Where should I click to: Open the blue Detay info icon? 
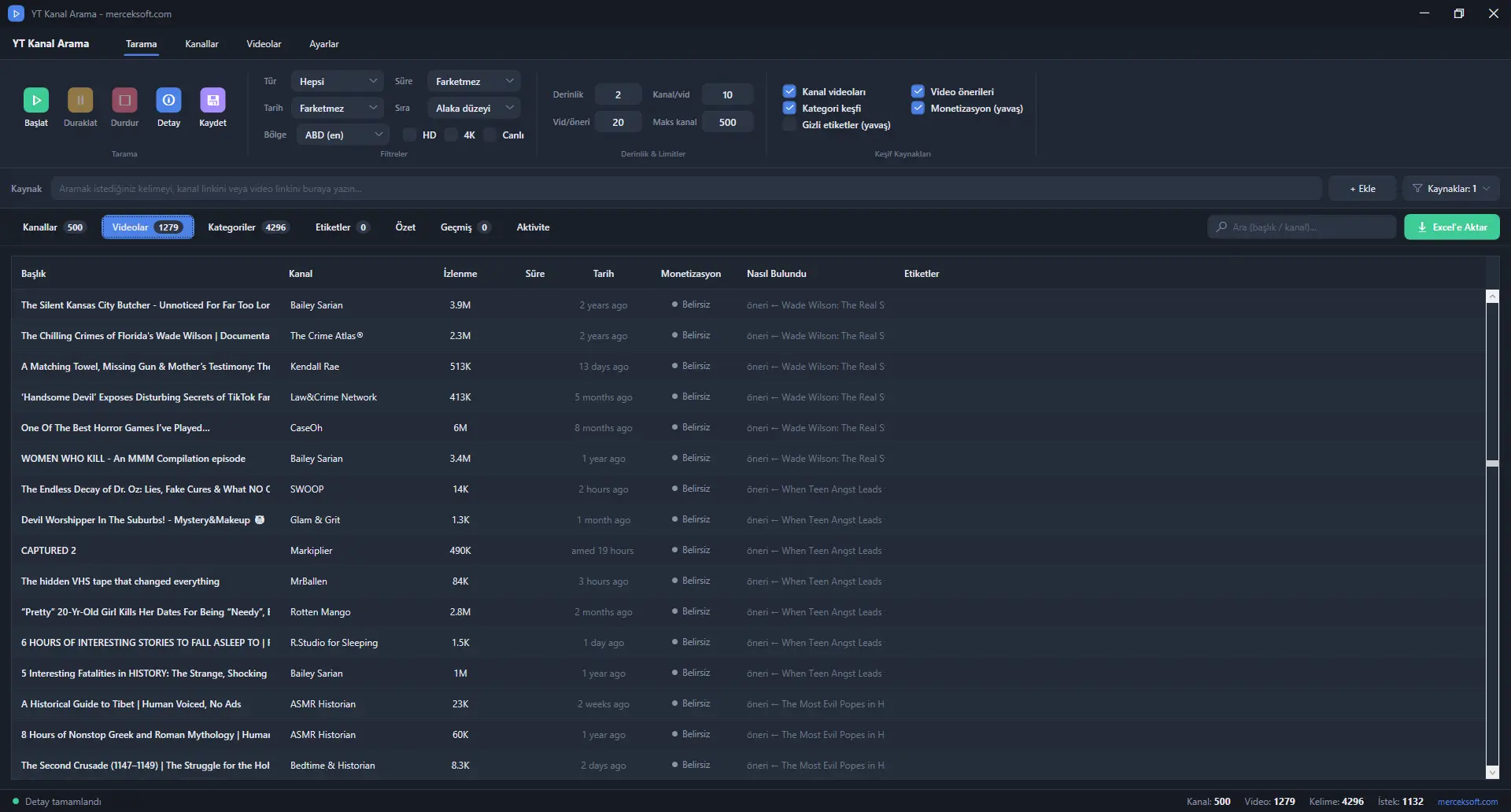pos(168,100)
